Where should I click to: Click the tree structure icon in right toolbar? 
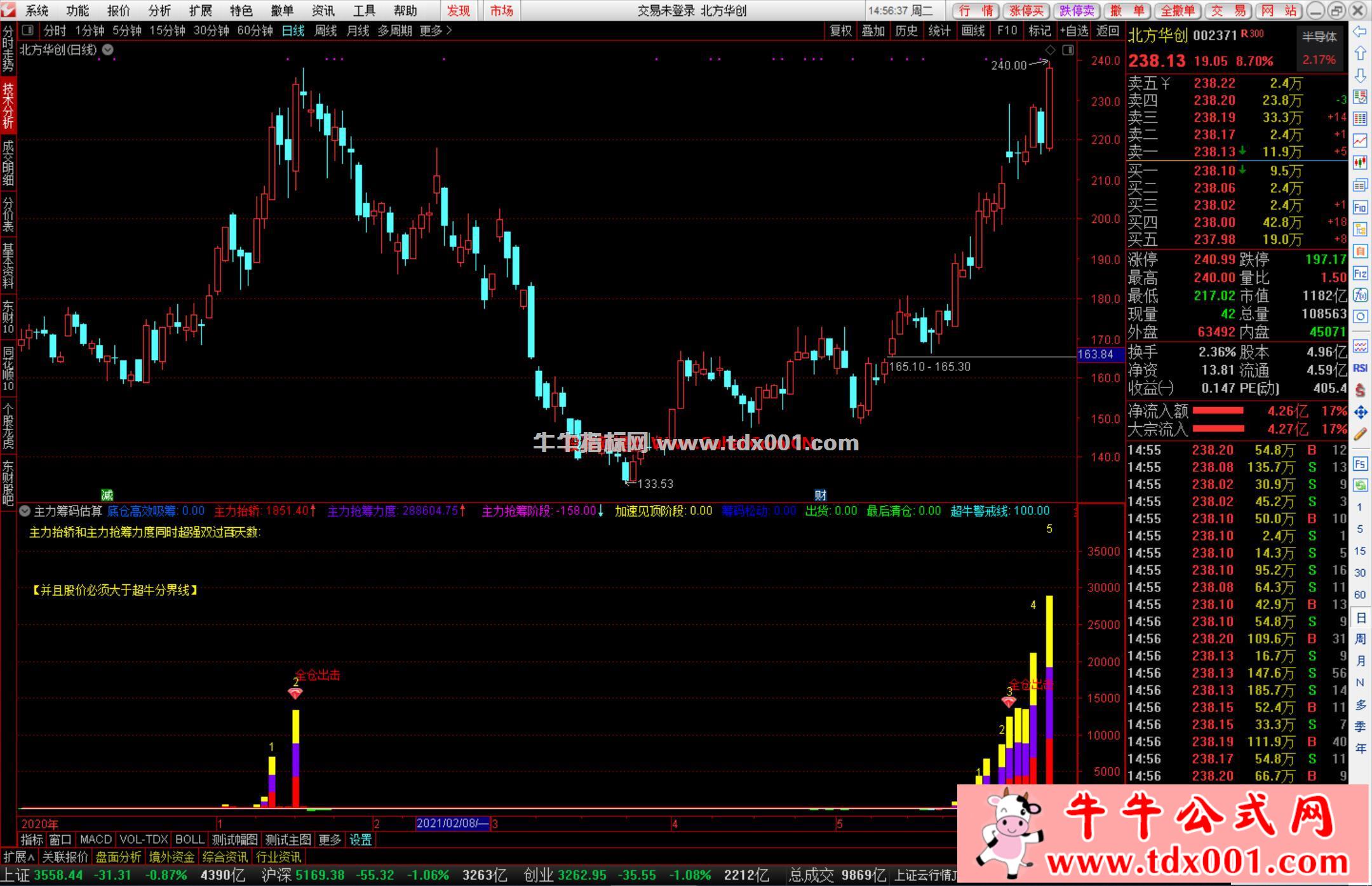[x=1360, y=229]
